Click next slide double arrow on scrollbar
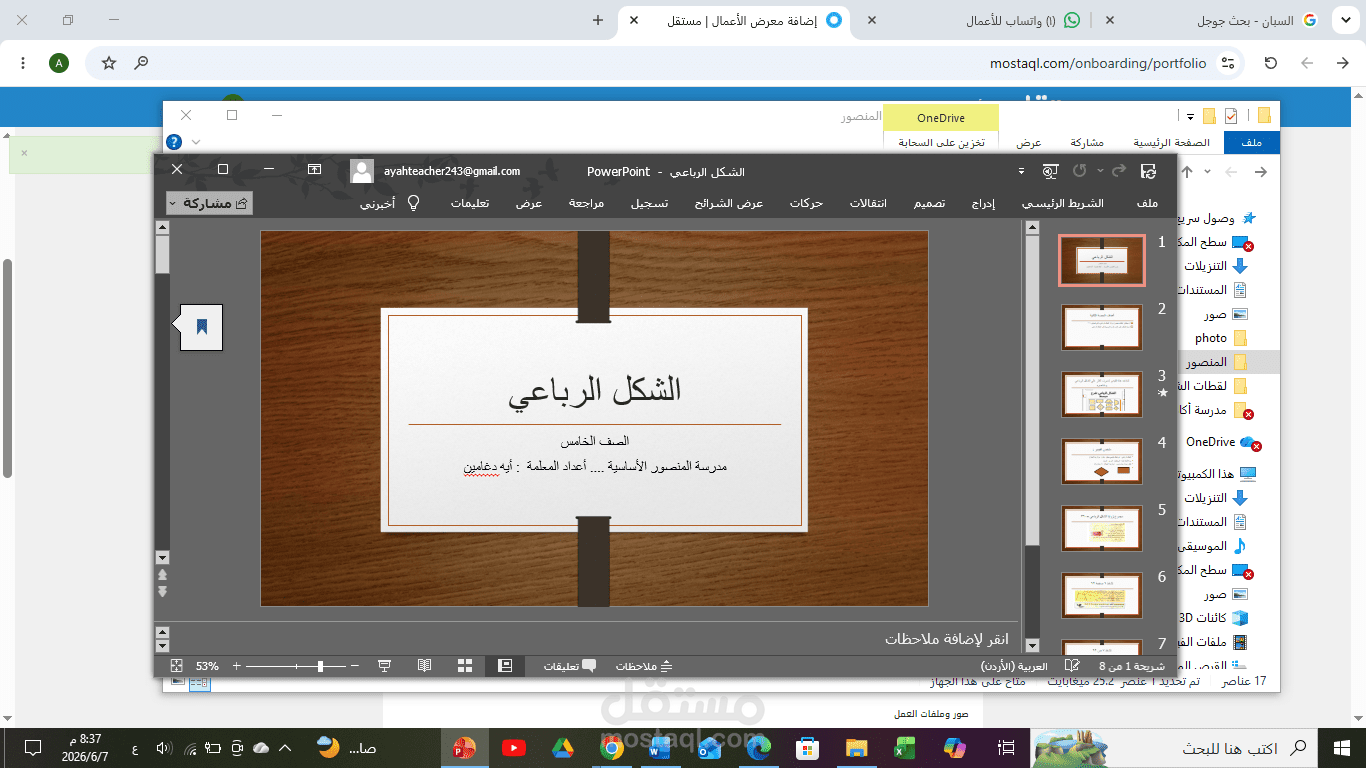 point(163,592)
